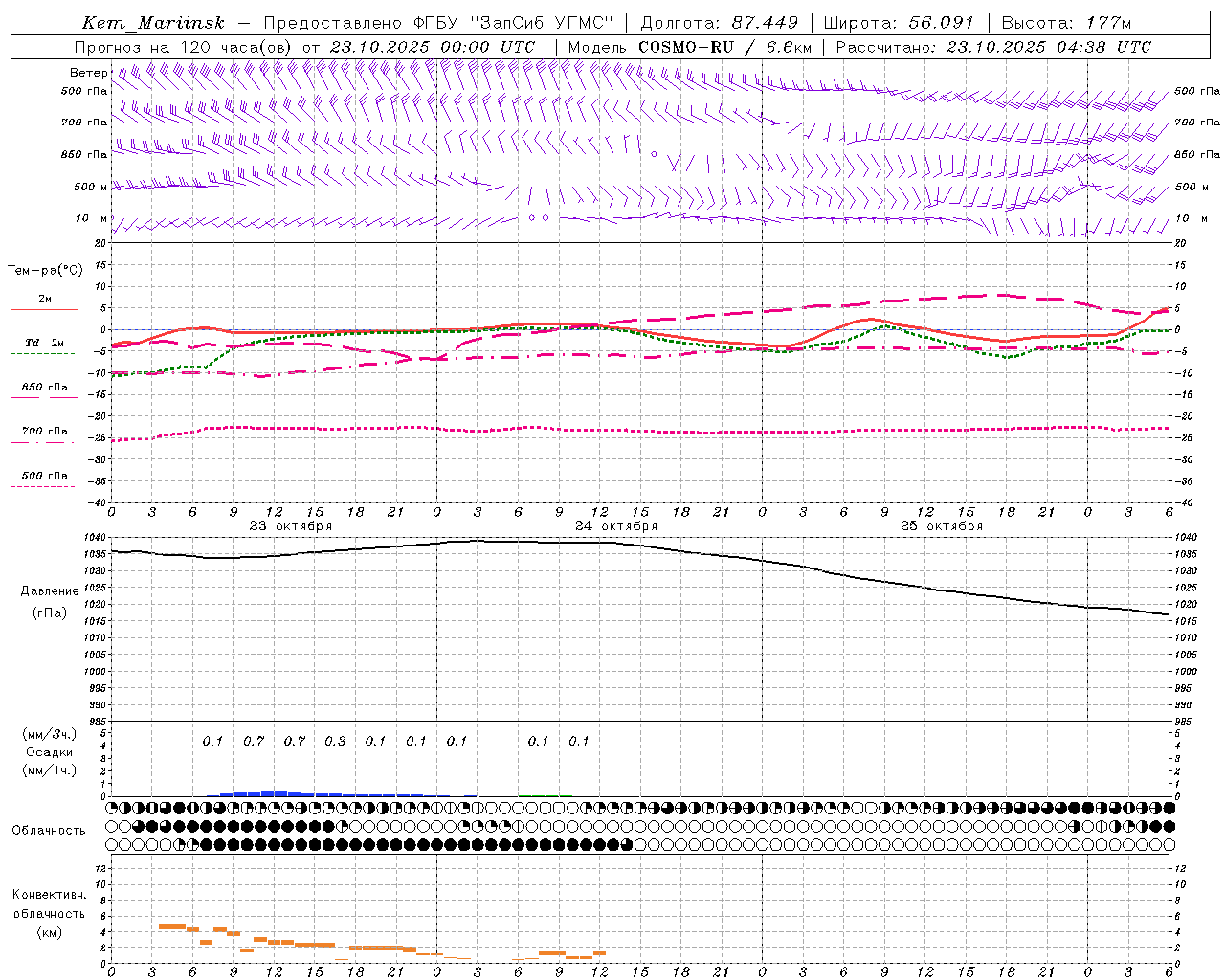The image size is (1225, 980).
Task: Click the (гПа) pressure unit label
Action: point(50,613)
